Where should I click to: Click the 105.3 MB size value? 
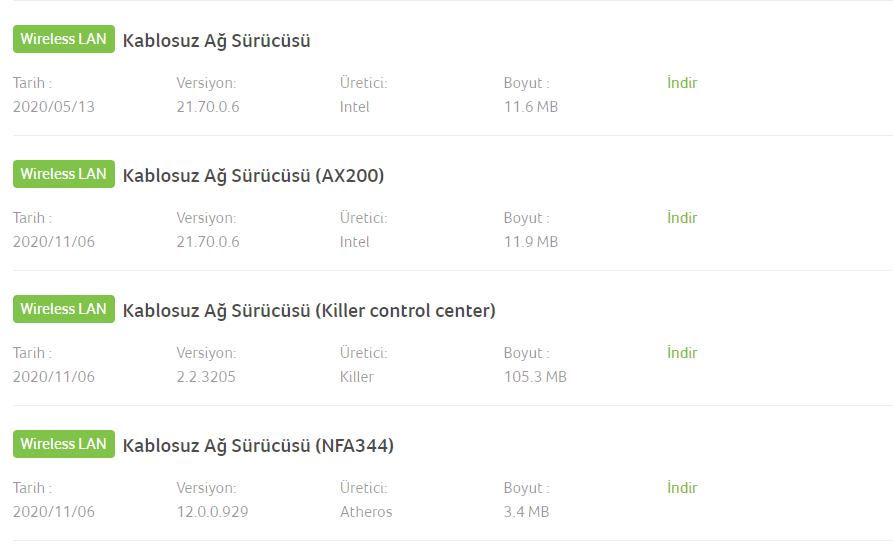tap(535, 377)
